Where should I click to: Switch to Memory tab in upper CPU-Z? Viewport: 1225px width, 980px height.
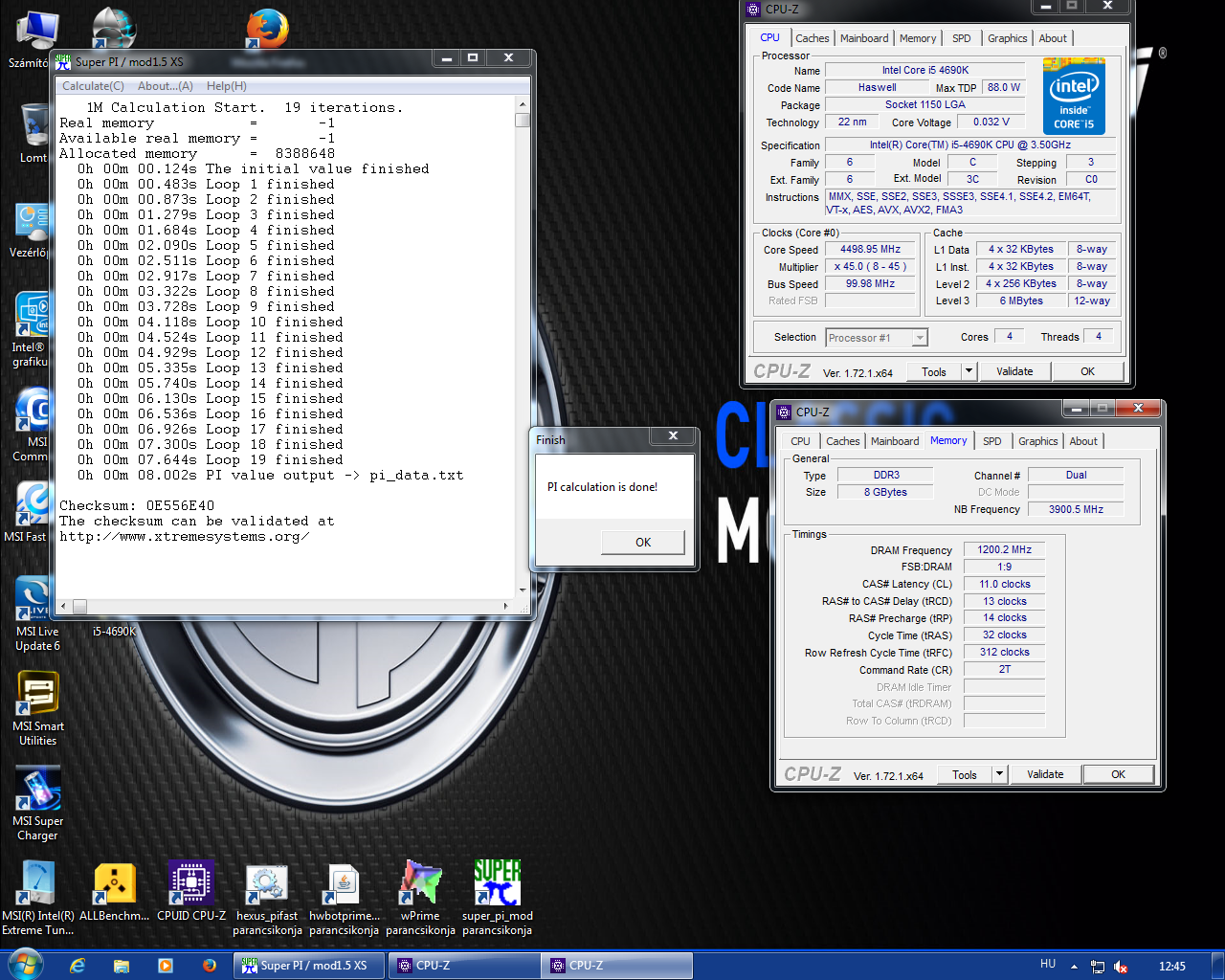(918, 38)
